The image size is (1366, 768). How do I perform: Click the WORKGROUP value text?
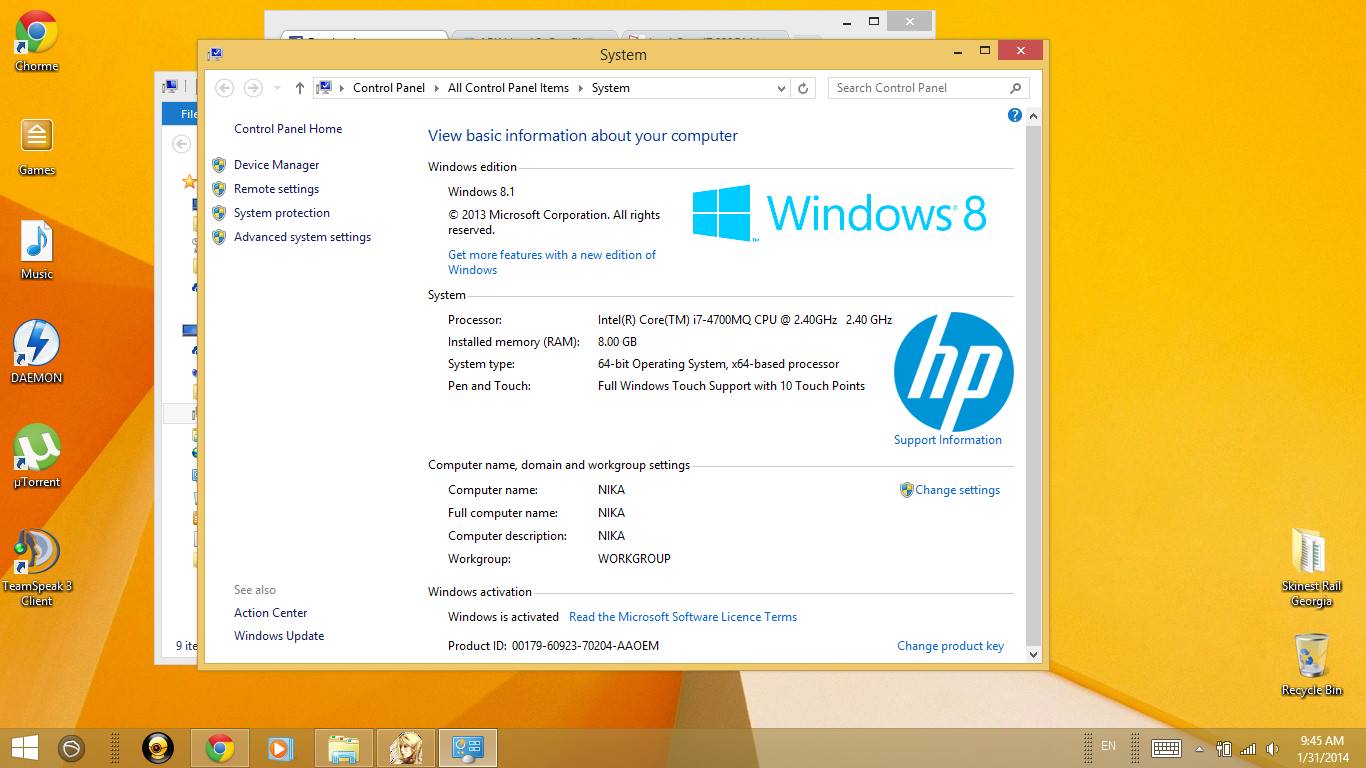tap(634, 559)
